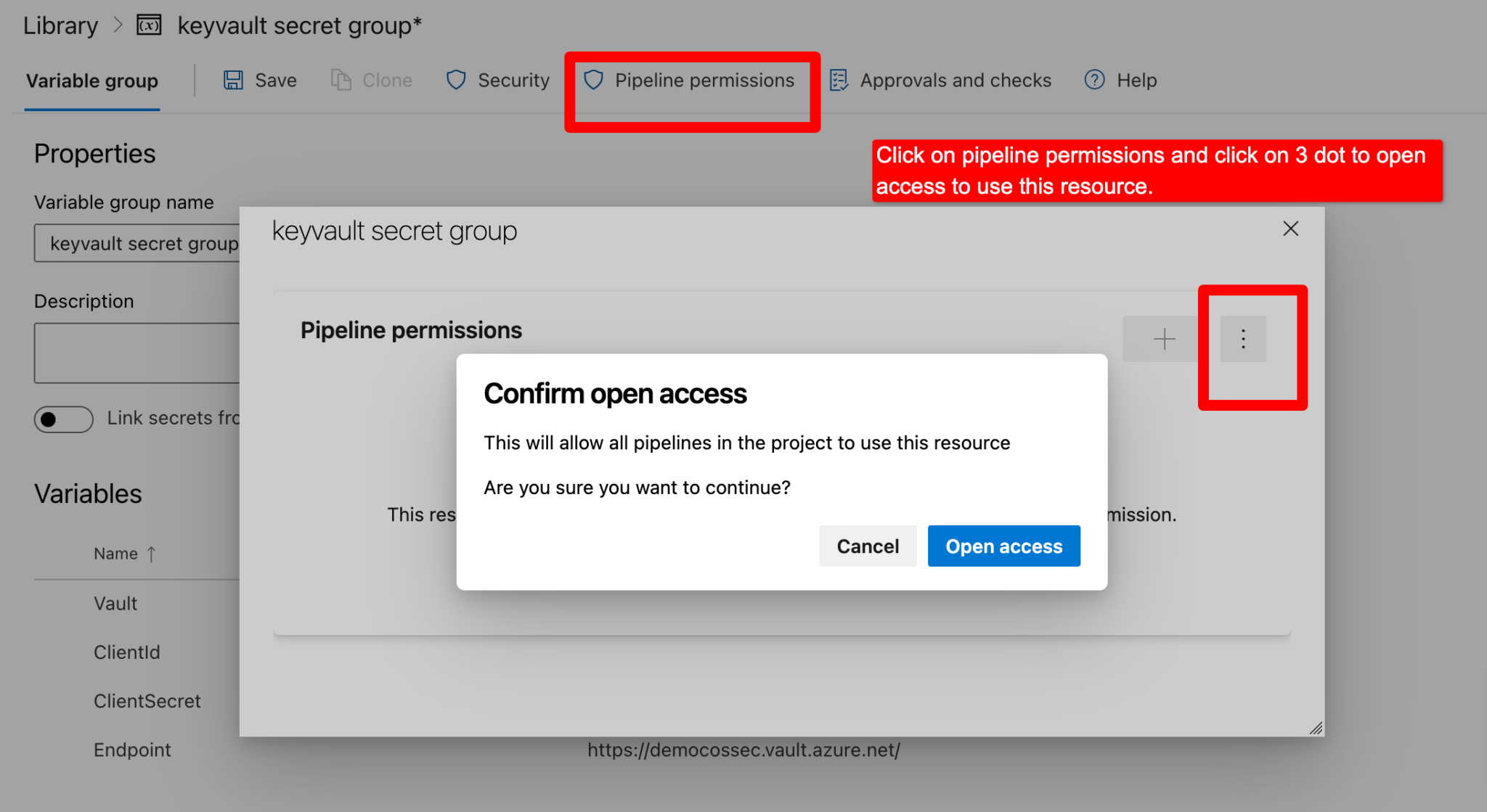Close the keyvault secret group dialog
The height and width of the screenshot is (812, 1487).
[1290, 229]
